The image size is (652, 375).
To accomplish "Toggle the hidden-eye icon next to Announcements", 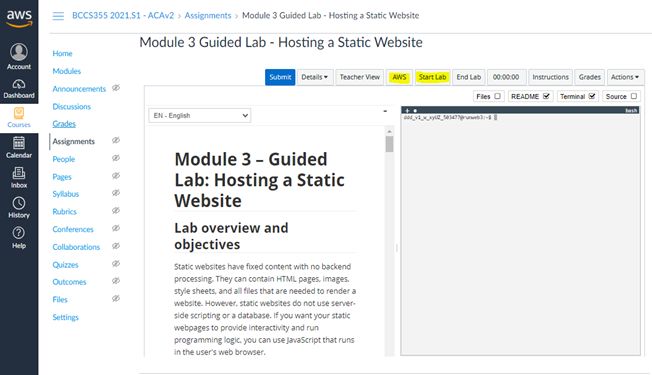I will (116, 88).
